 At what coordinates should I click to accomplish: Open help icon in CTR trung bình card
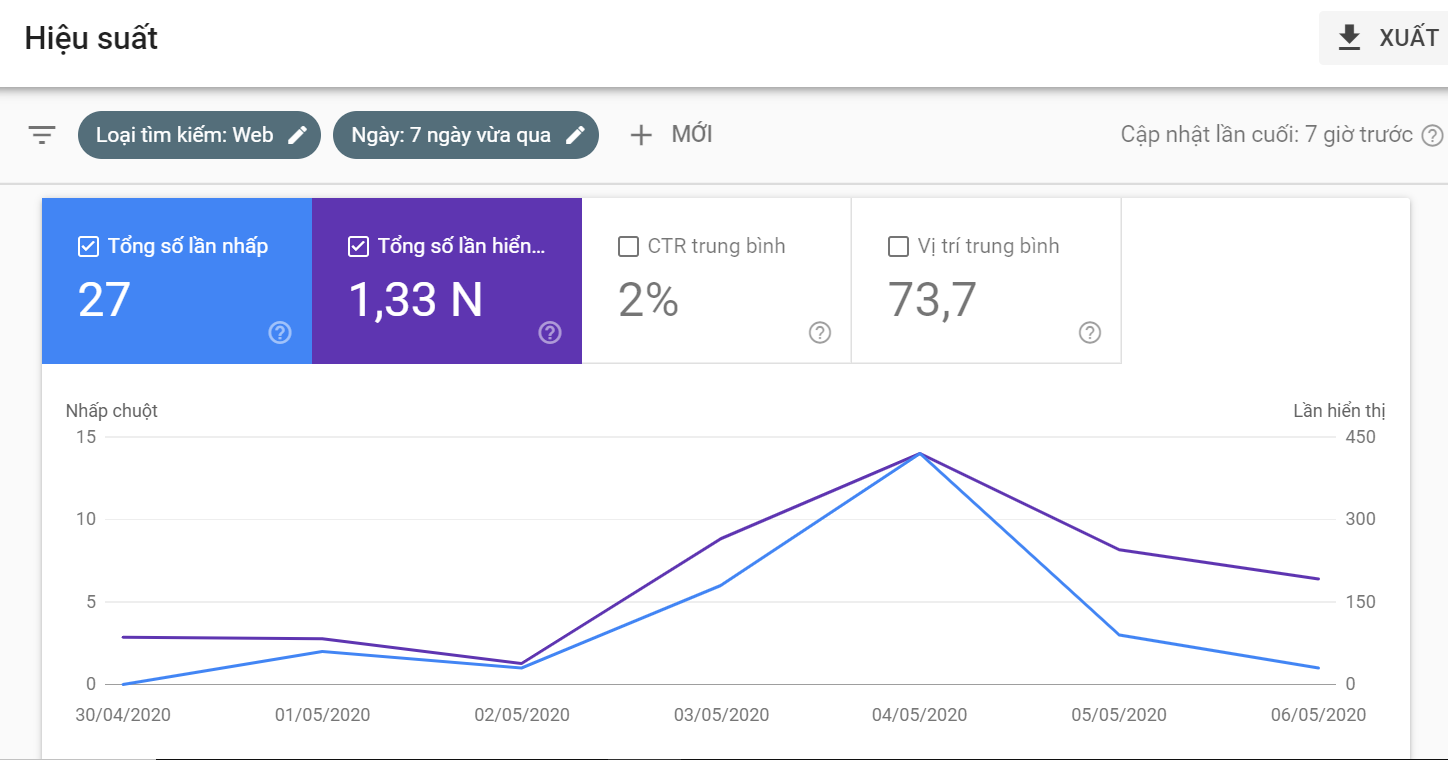tap(820, 333)
